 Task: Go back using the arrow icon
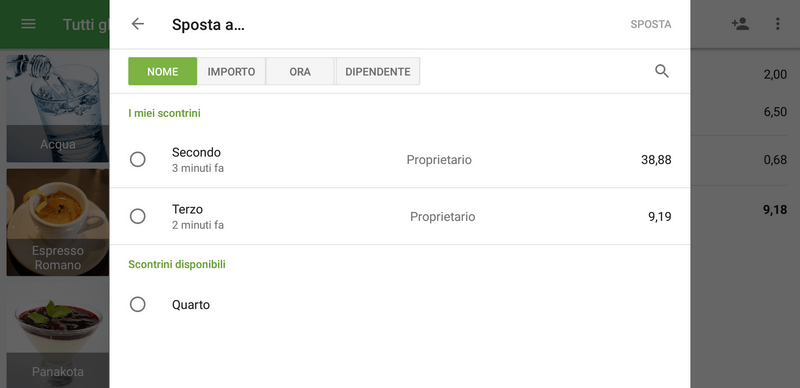pos(138,24)
